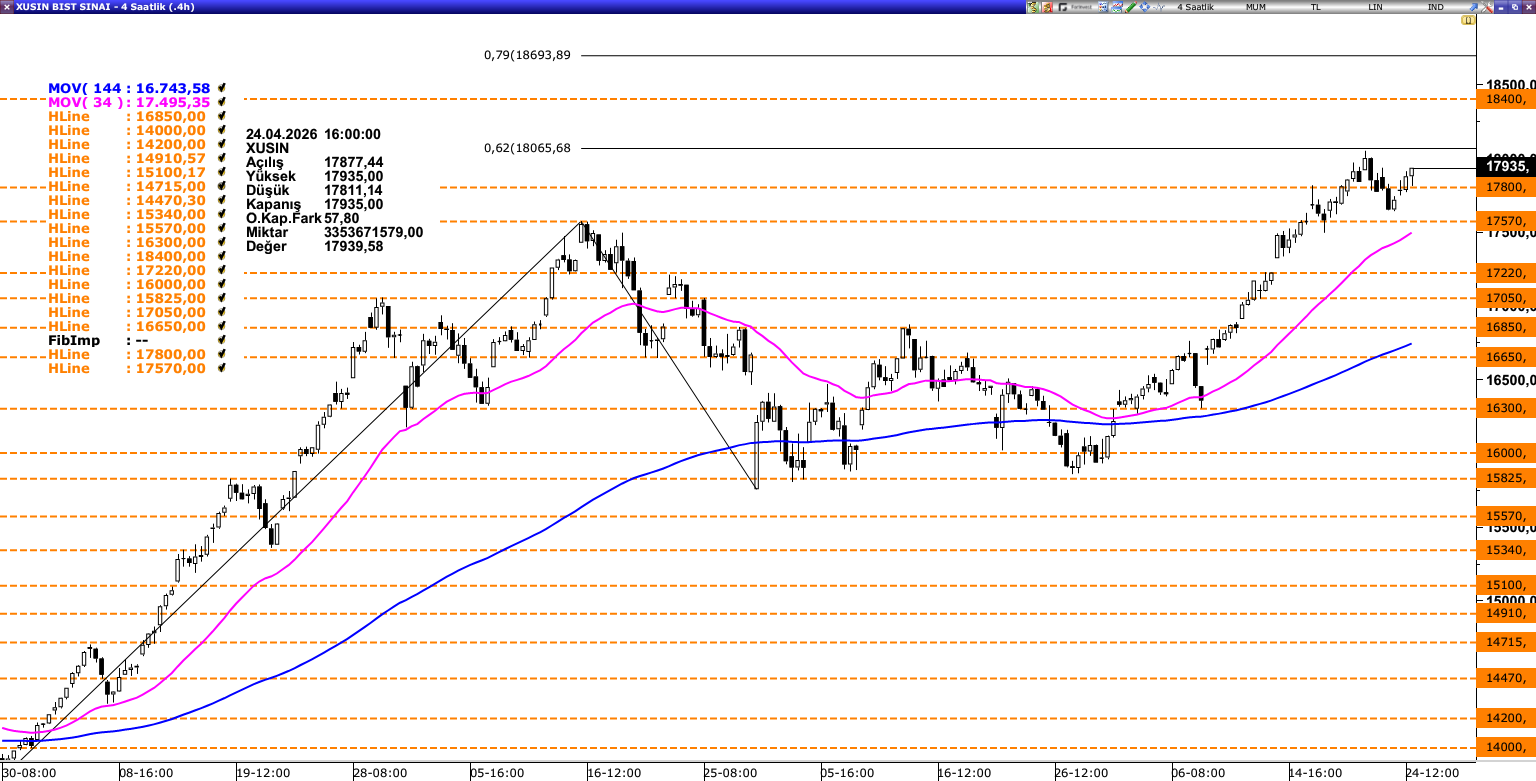The height and width of the screenshot is (781, 1536).
Task: Click the blue arrow pin icon
Action: pos(1471,7)
